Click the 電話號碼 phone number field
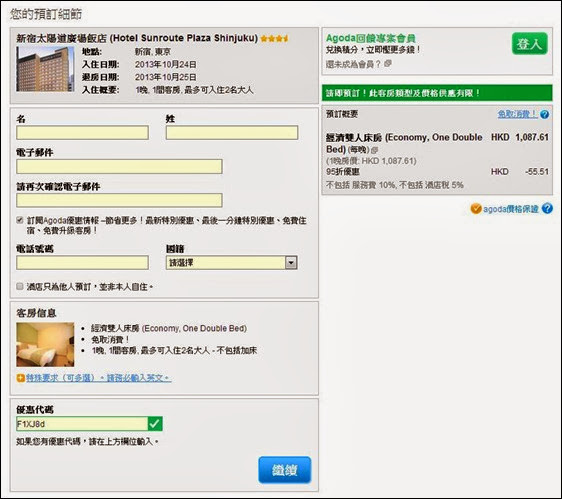Image resolution: width=562 pixels, height=499 pixels. (x=82, y=263)
